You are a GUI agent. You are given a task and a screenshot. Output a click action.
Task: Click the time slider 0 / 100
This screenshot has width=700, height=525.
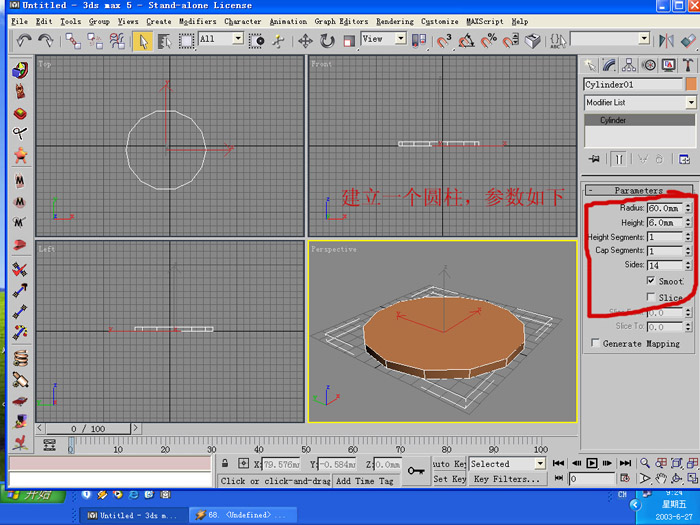tap(88, 429)
